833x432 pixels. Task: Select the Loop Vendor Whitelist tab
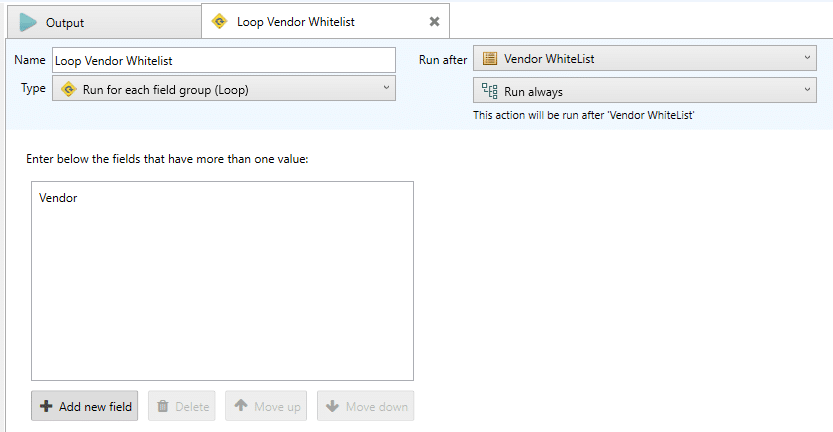pyautogui.click(x=325, y=21)
